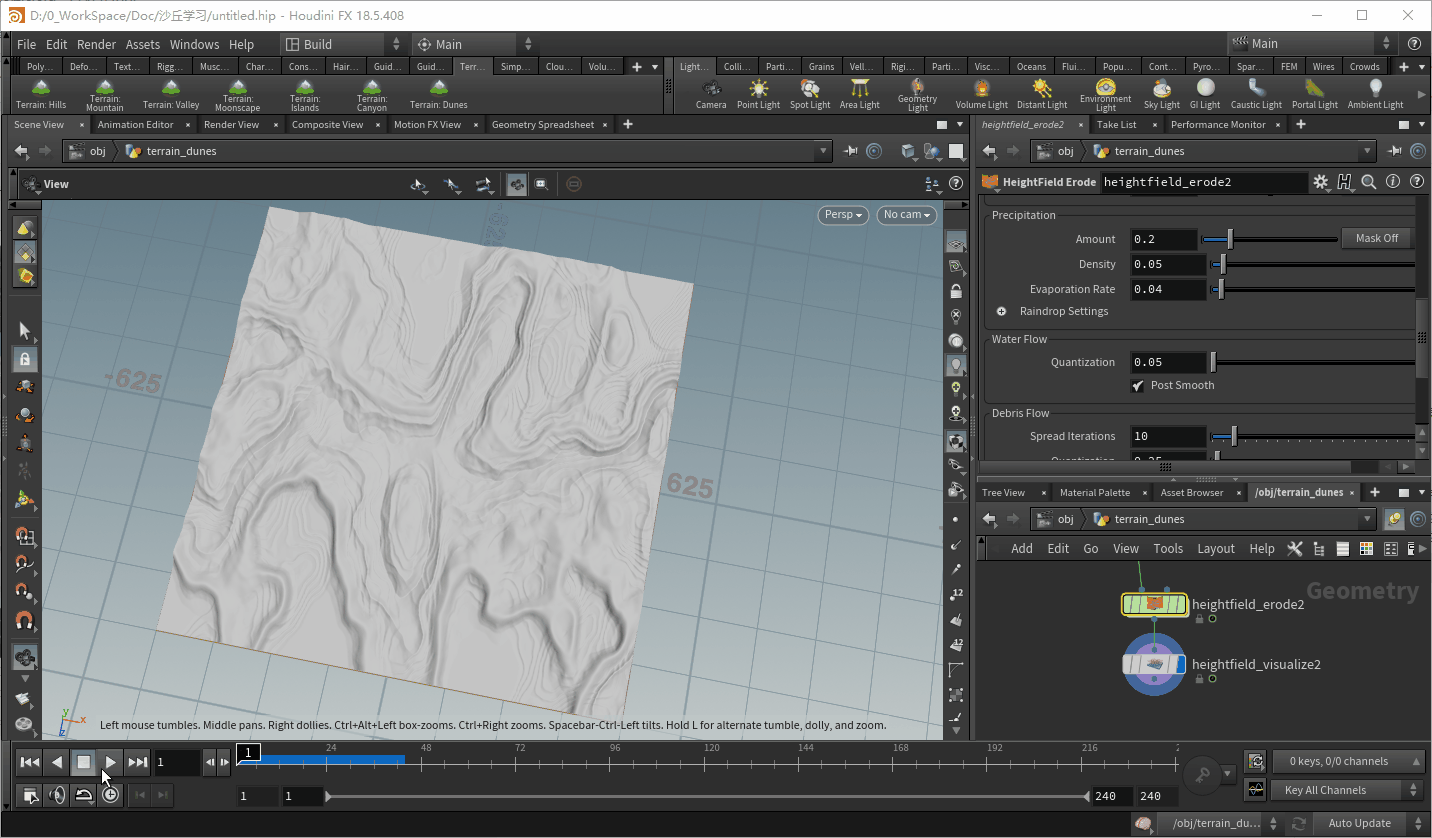Screen dimensions: 1432x838
Task: Add a Distant Light from the shelf
Action: tap(1042, 94)
